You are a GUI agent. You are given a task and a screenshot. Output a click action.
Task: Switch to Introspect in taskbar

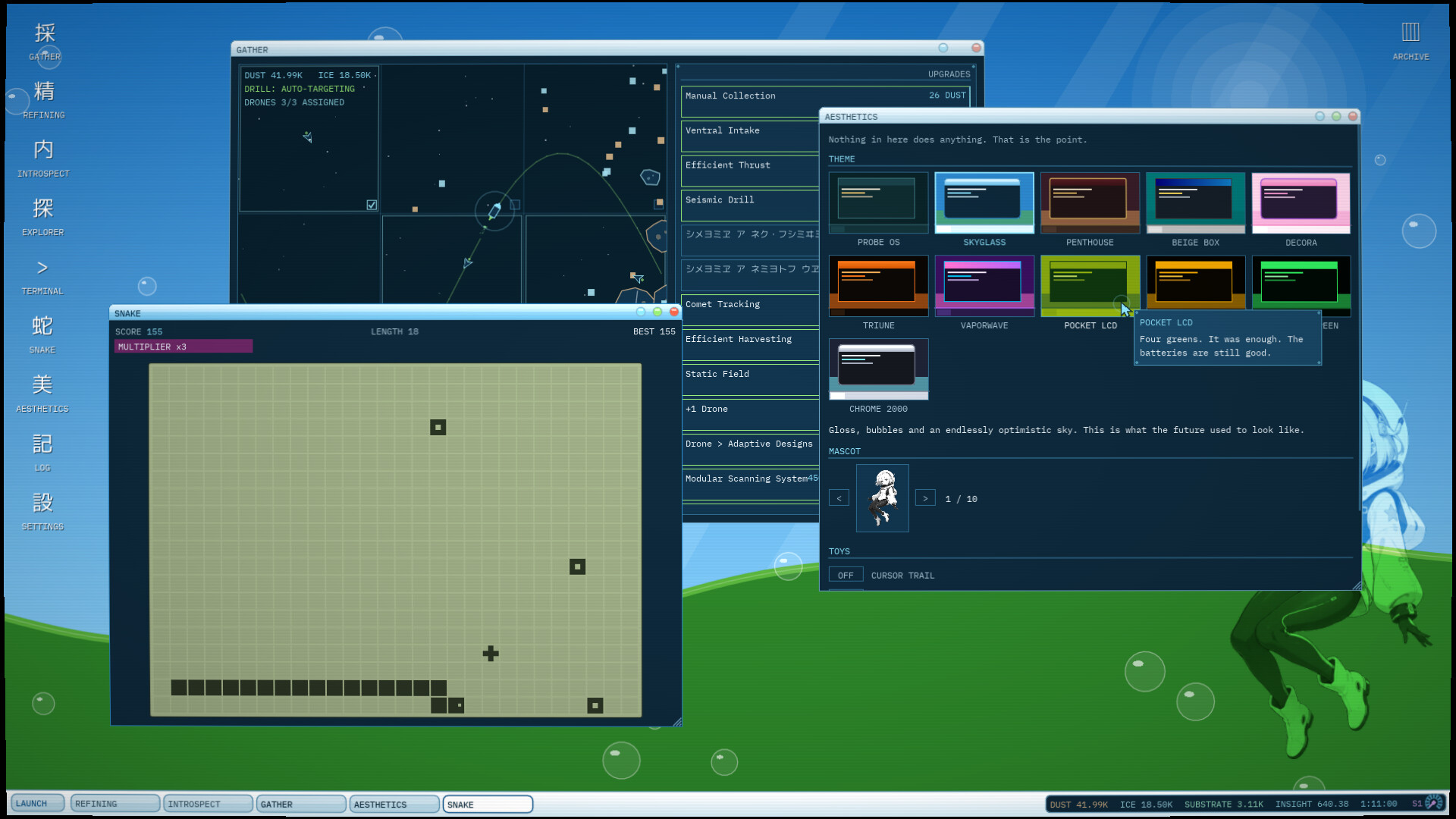(x=208, y=804)
